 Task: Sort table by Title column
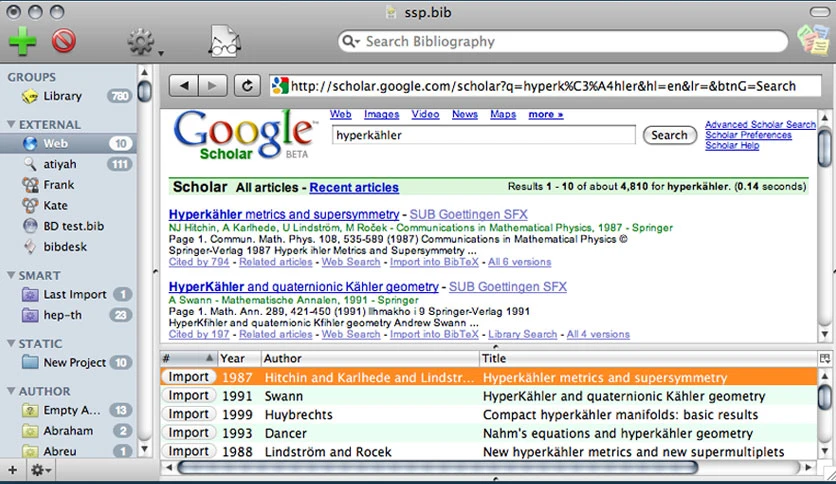(647, 358)
